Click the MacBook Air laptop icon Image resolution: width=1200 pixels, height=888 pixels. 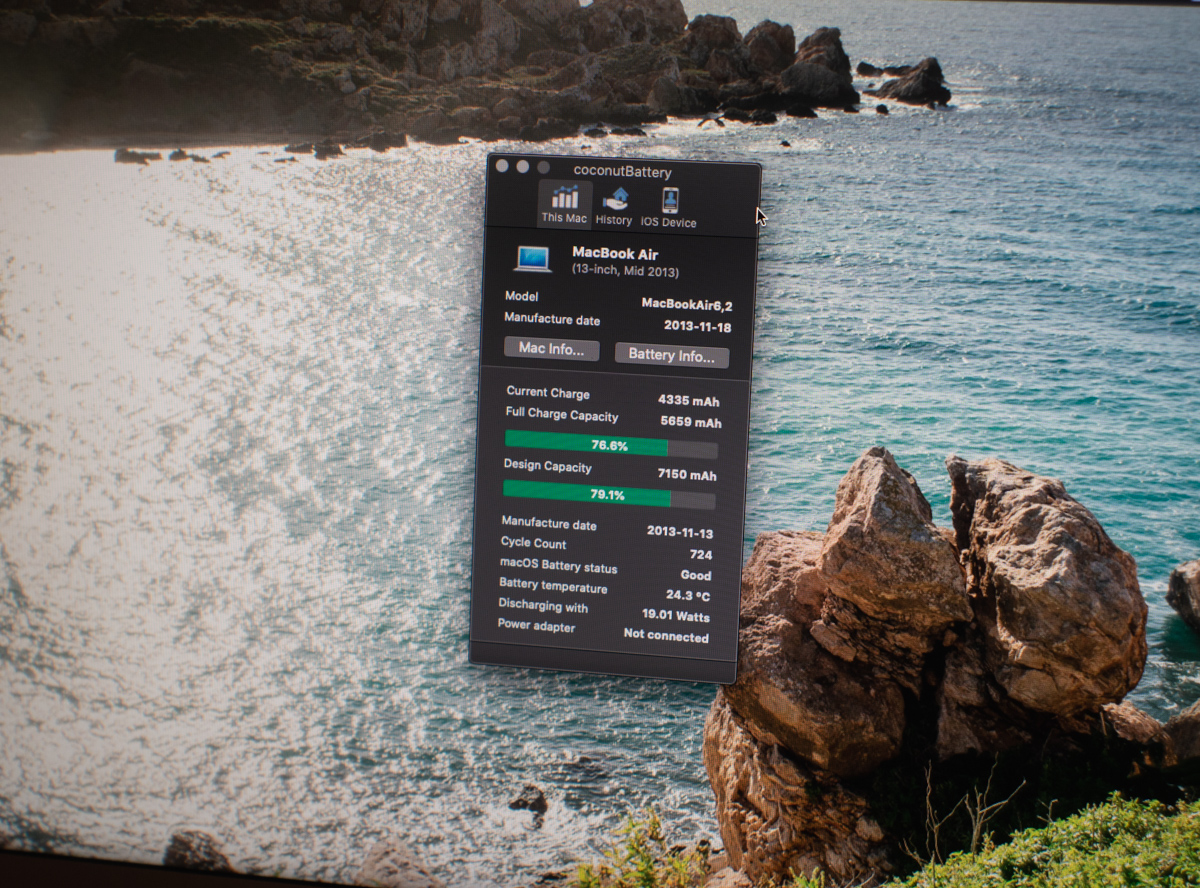533,259
